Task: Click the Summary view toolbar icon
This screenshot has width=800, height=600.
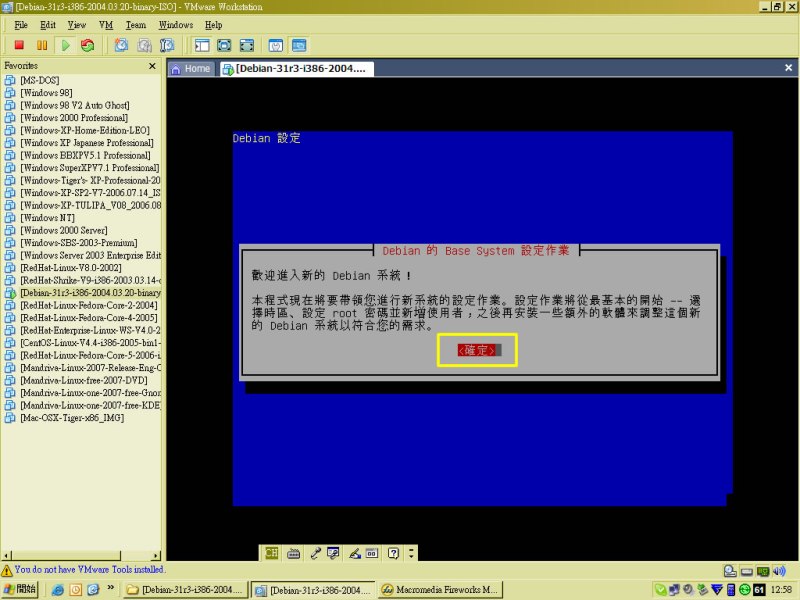Action: pos(276,45)
